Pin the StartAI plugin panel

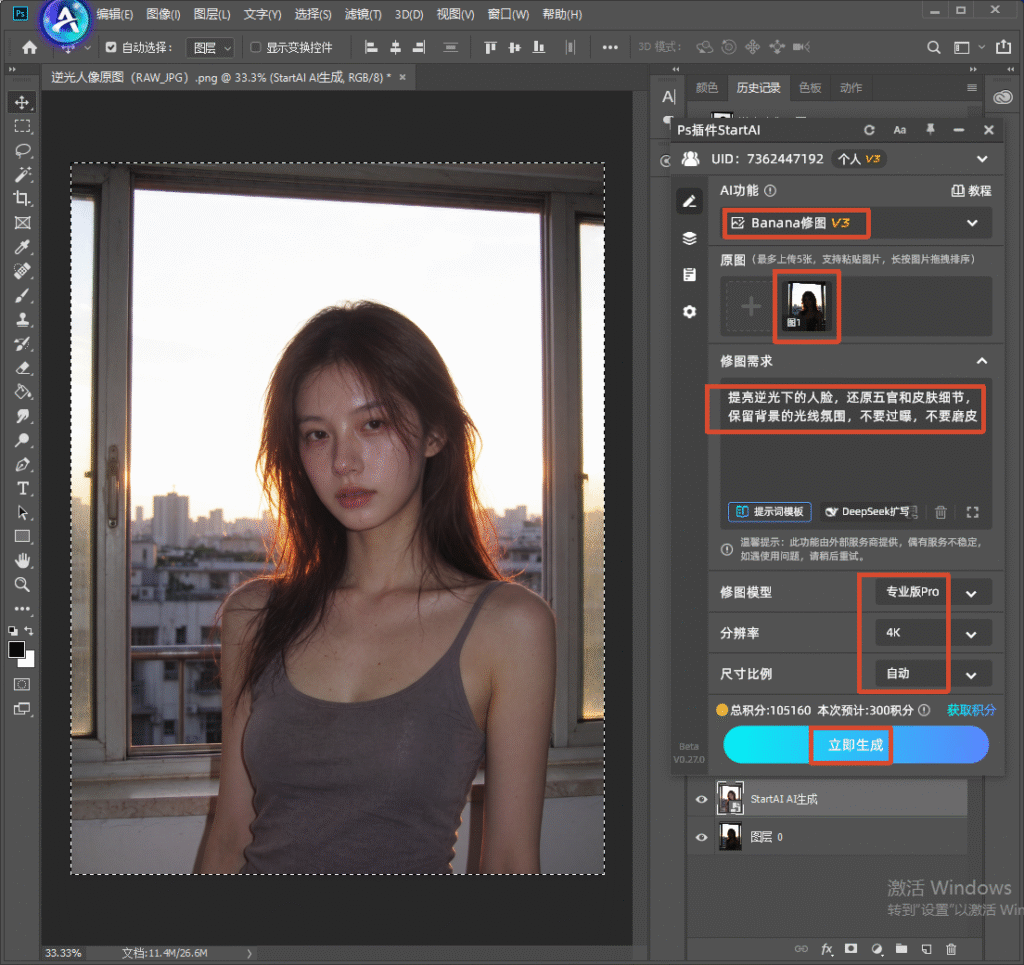(930, 130)
